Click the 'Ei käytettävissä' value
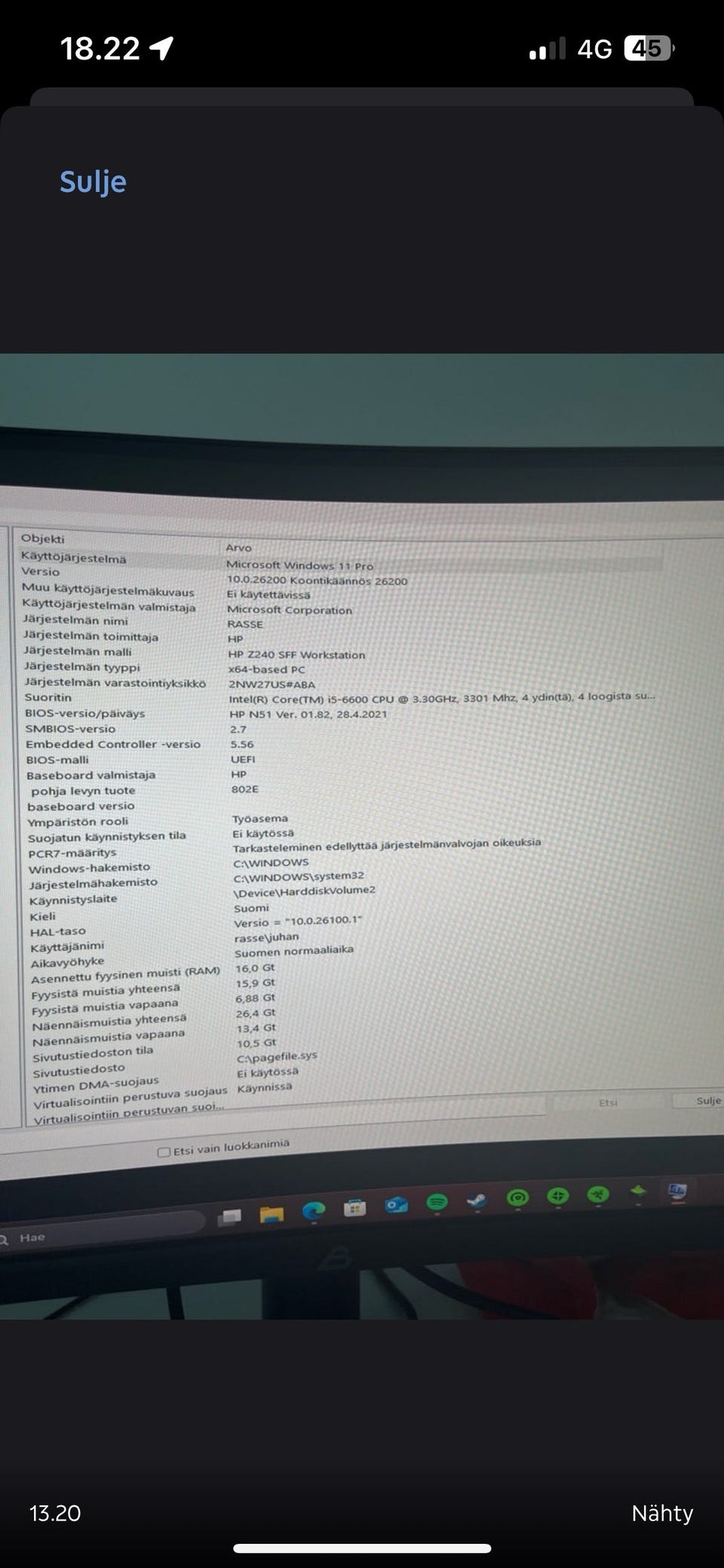The height and width of the screenshot is (1568, 724). [x=268, y=595]
